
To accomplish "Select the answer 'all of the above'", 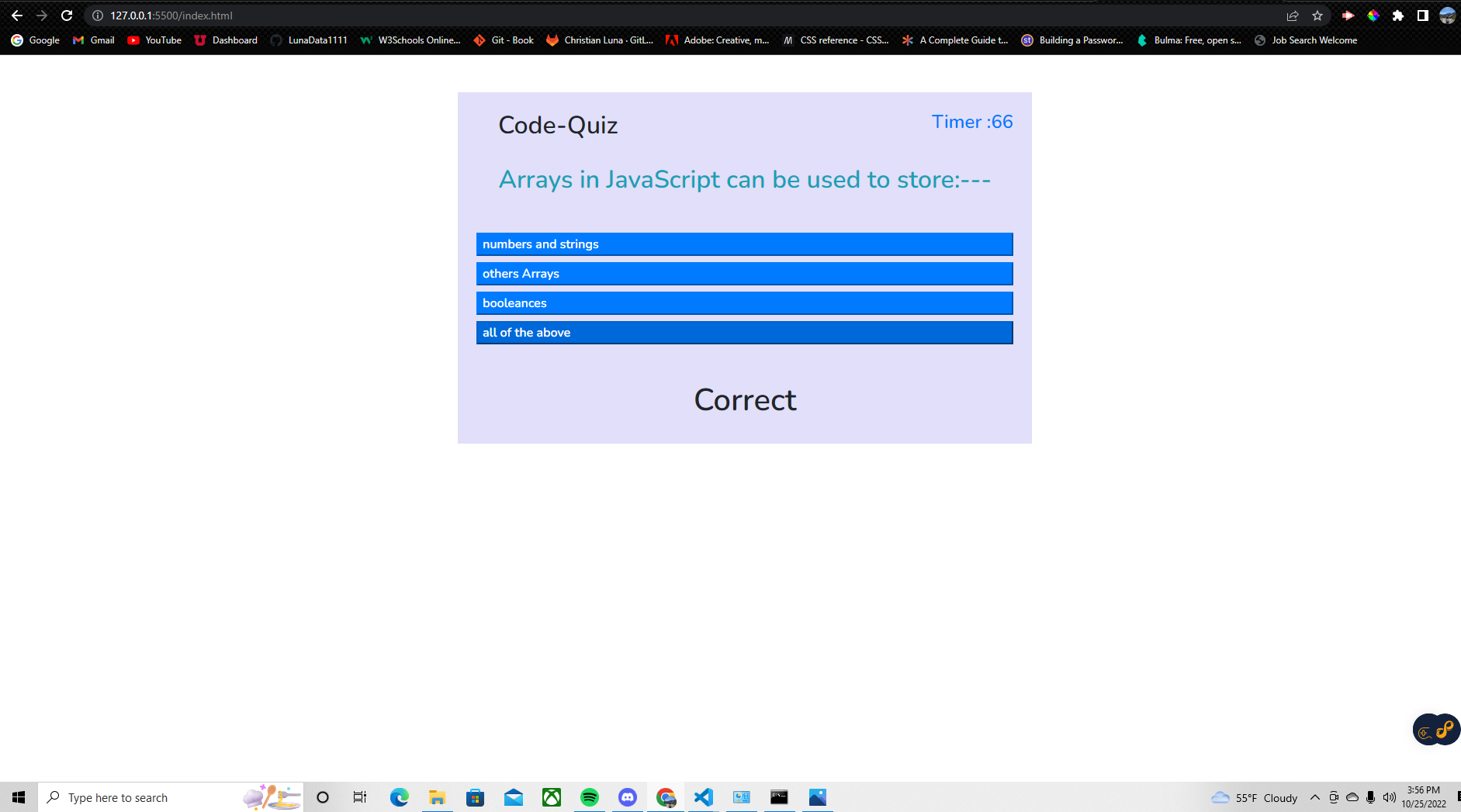I will tap(744, 332).
